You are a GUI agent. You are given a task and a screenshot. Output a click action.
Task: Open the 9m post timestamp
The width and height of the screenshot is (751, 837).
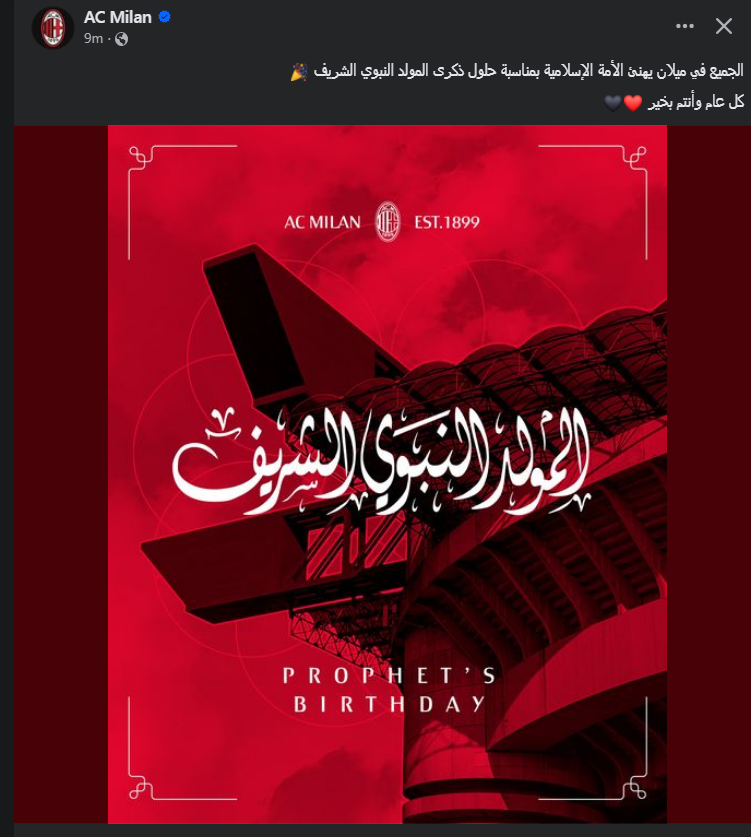click(93, 38)
